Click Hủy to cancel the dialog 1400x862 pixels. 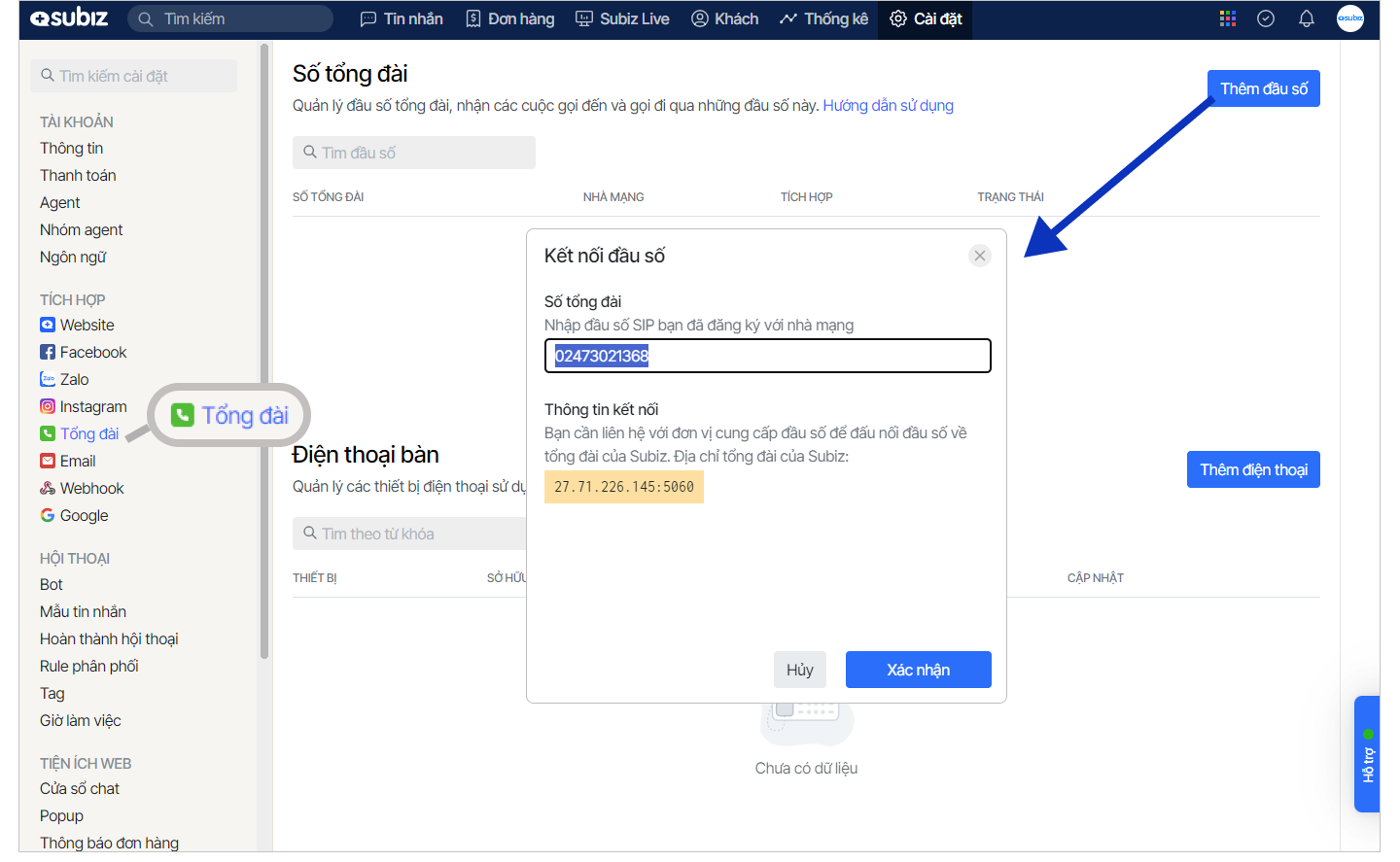(799, 670)
